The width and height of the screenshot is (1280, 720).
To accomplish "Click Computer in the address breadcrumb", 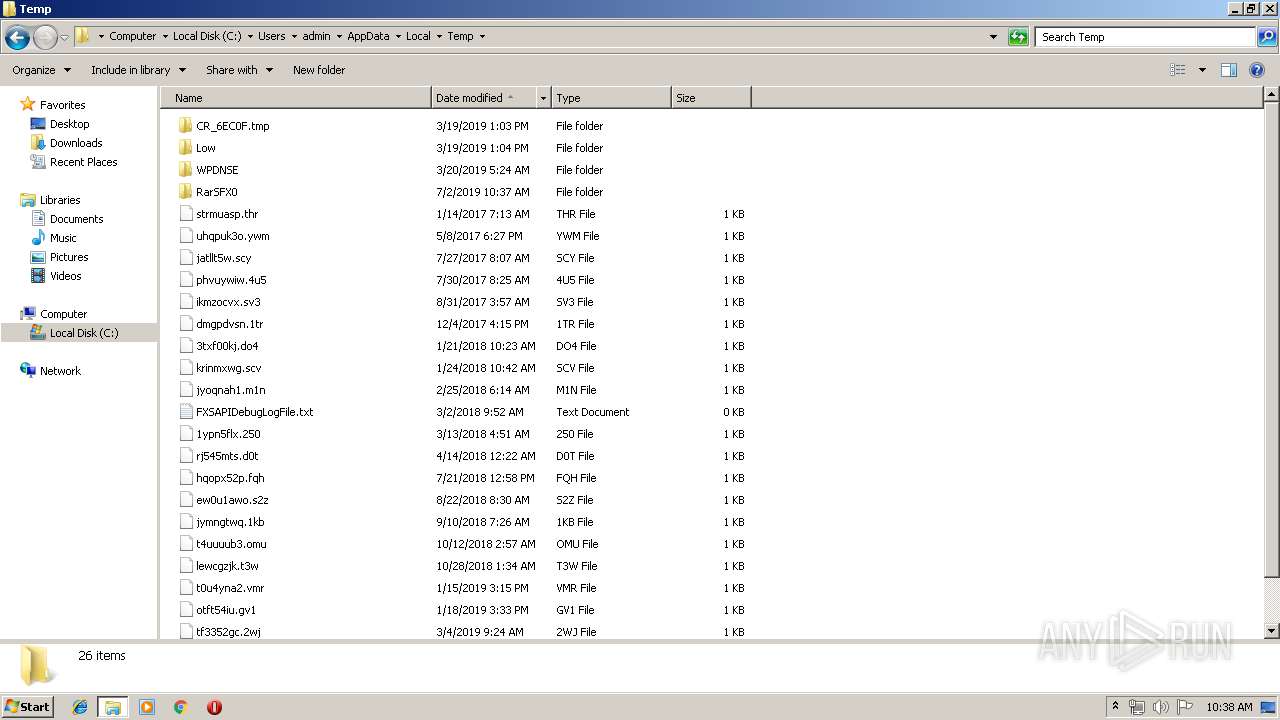I will (133, 36).
